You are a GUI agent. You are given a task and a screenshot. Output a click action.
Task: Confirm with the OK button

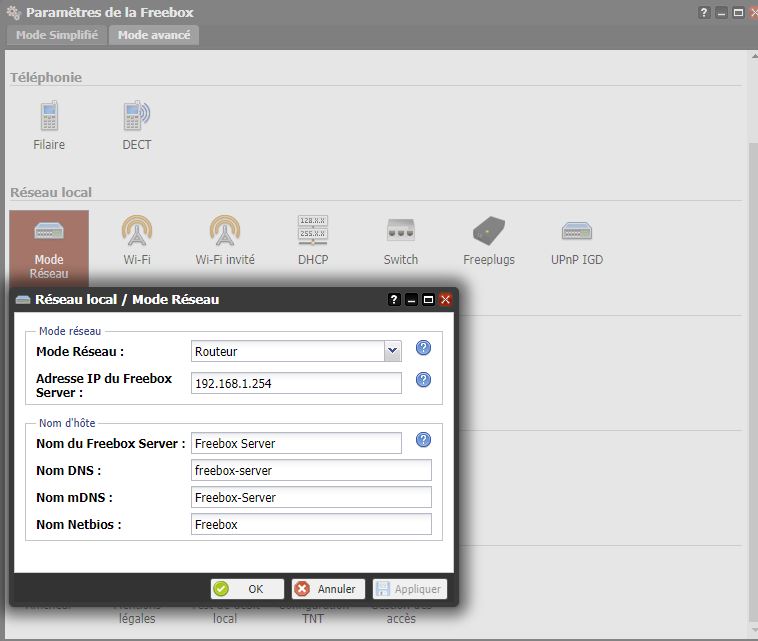click(247, 589)
